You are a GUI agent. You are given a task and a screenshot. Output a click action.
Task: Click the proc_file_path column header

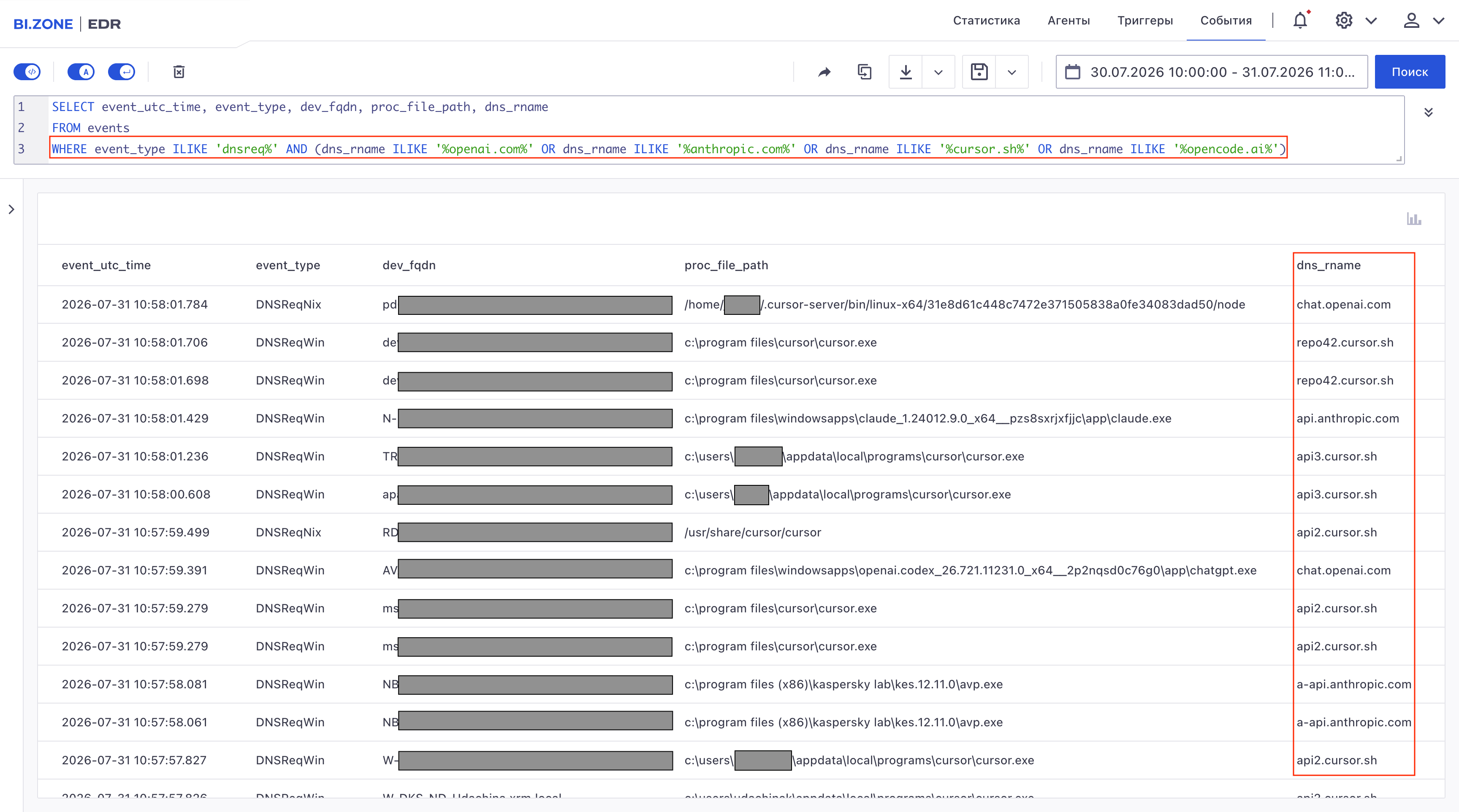click(x=726, y=265)
